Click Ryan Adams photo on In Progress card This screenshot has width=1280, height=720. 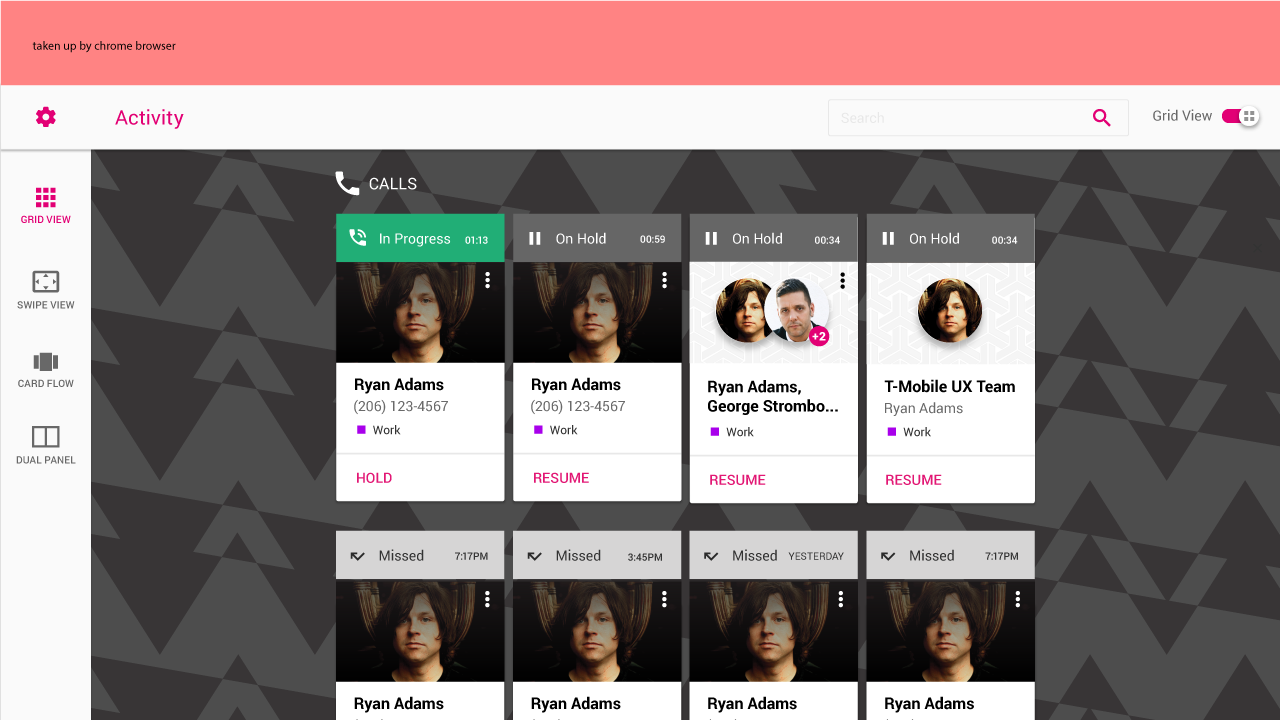(x=420, y=312)
